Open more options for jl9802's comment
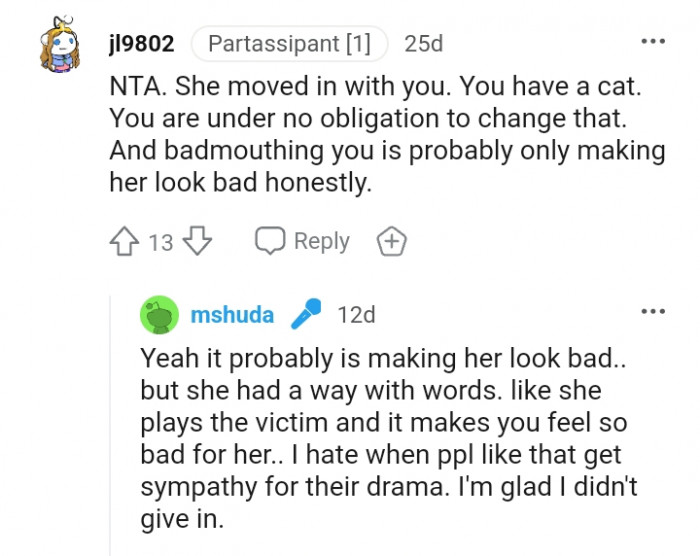 pos(652,41)
